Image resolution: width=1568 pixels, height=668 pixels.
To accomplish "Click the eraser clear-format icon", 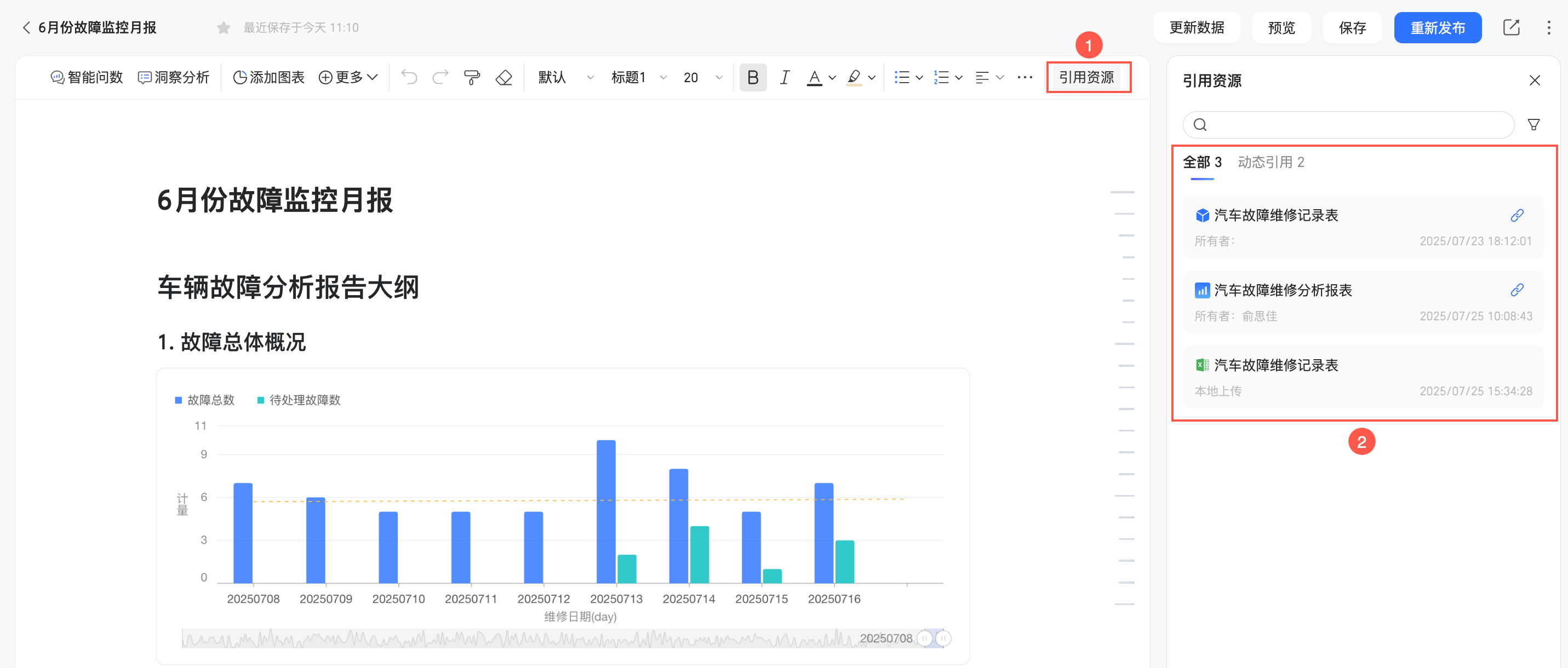I will [503, 77].
